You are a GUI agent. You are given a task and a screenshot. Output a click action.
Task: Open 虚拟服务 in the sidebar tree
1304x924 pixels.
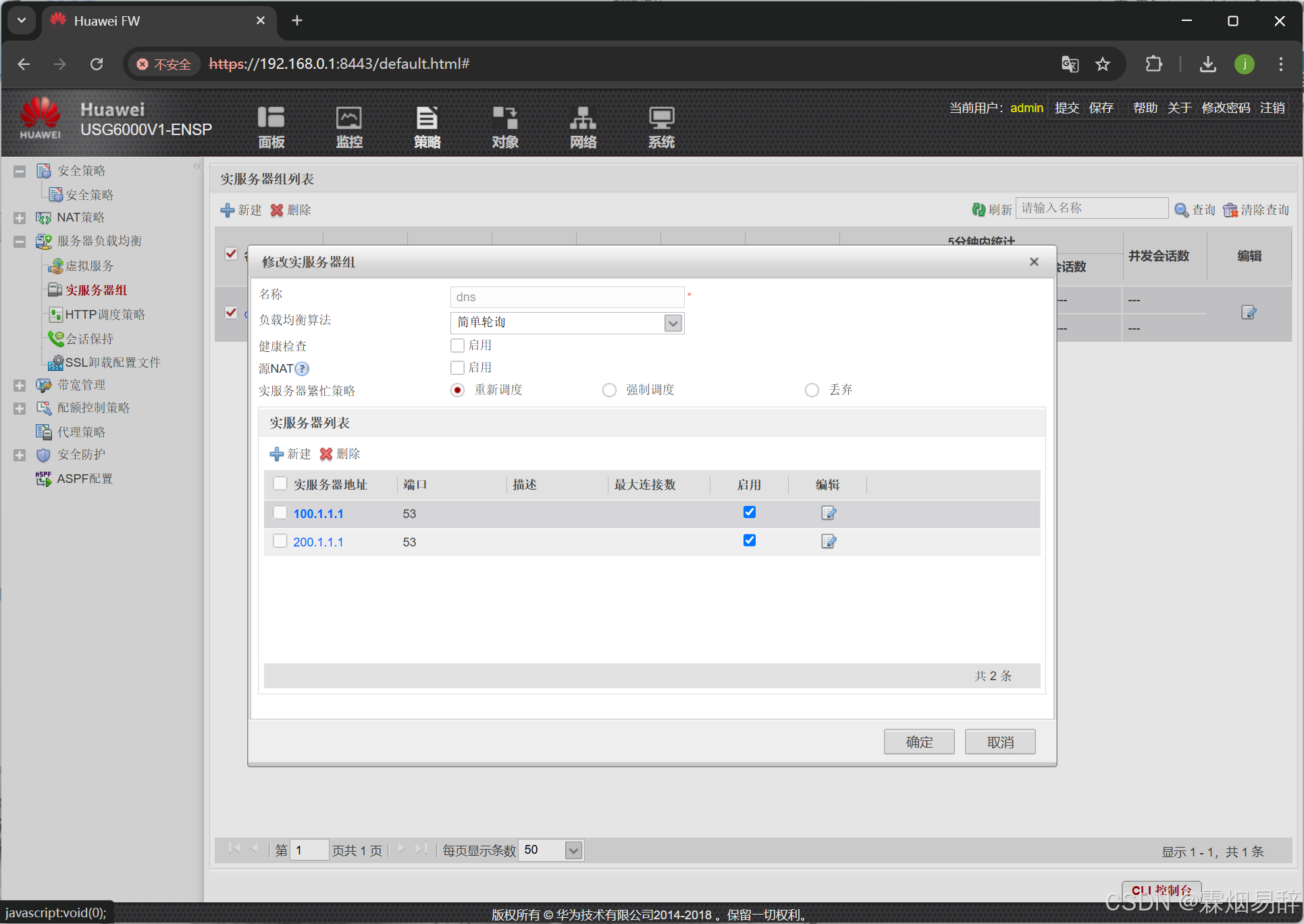(89, 266)
